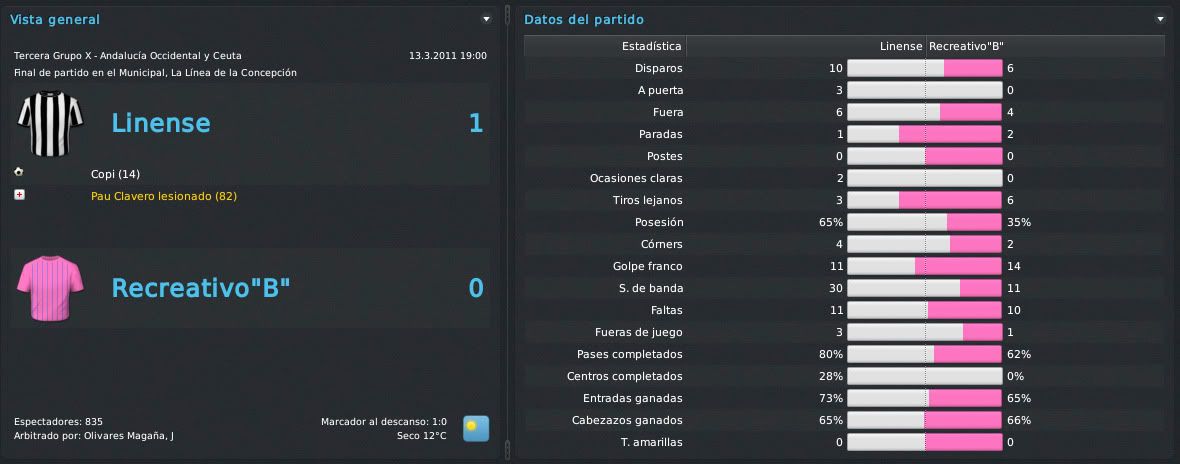Click the Linense black-and-white striped shirt icon
The width and height of the screenshot is (1180, 464).
50,124
